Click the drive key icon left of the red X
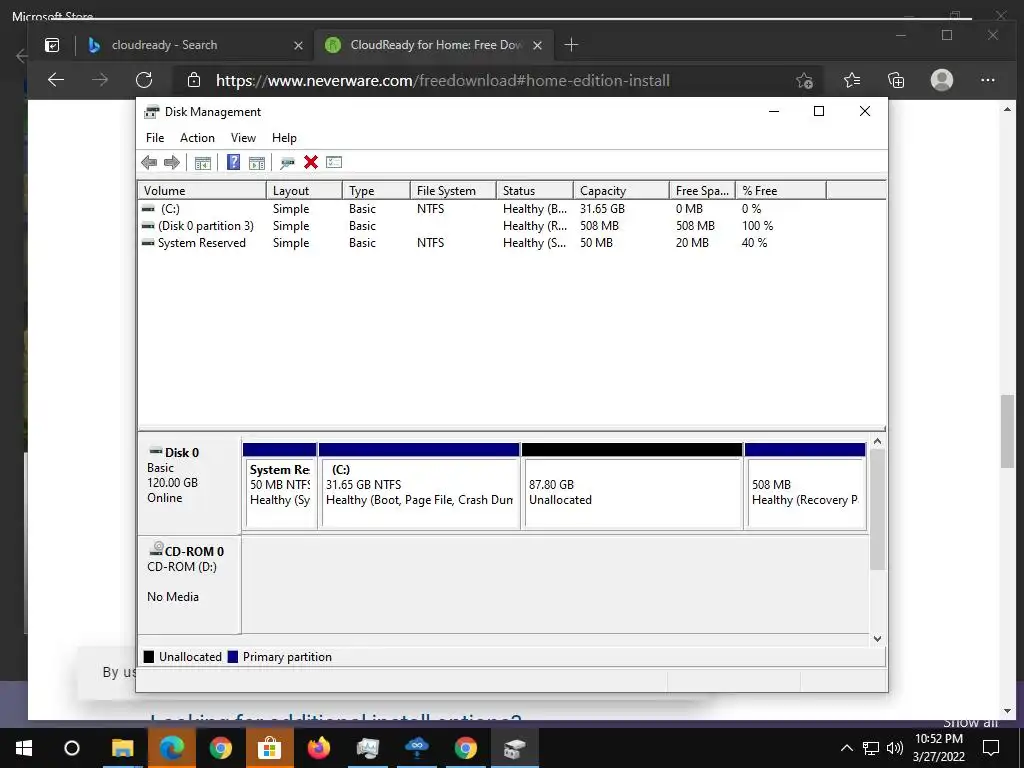1024x768 pixels. (x=287, y=163)
